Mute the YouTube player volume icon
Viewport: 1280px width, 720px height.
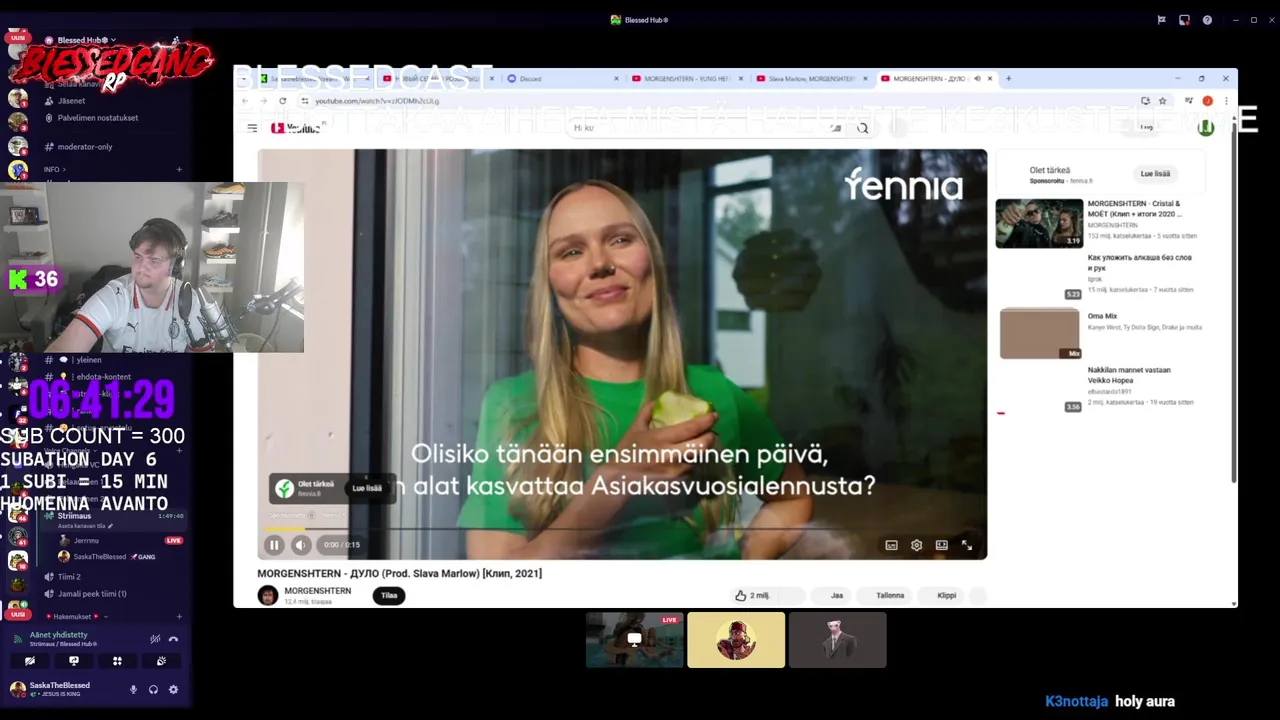(301, 545)
